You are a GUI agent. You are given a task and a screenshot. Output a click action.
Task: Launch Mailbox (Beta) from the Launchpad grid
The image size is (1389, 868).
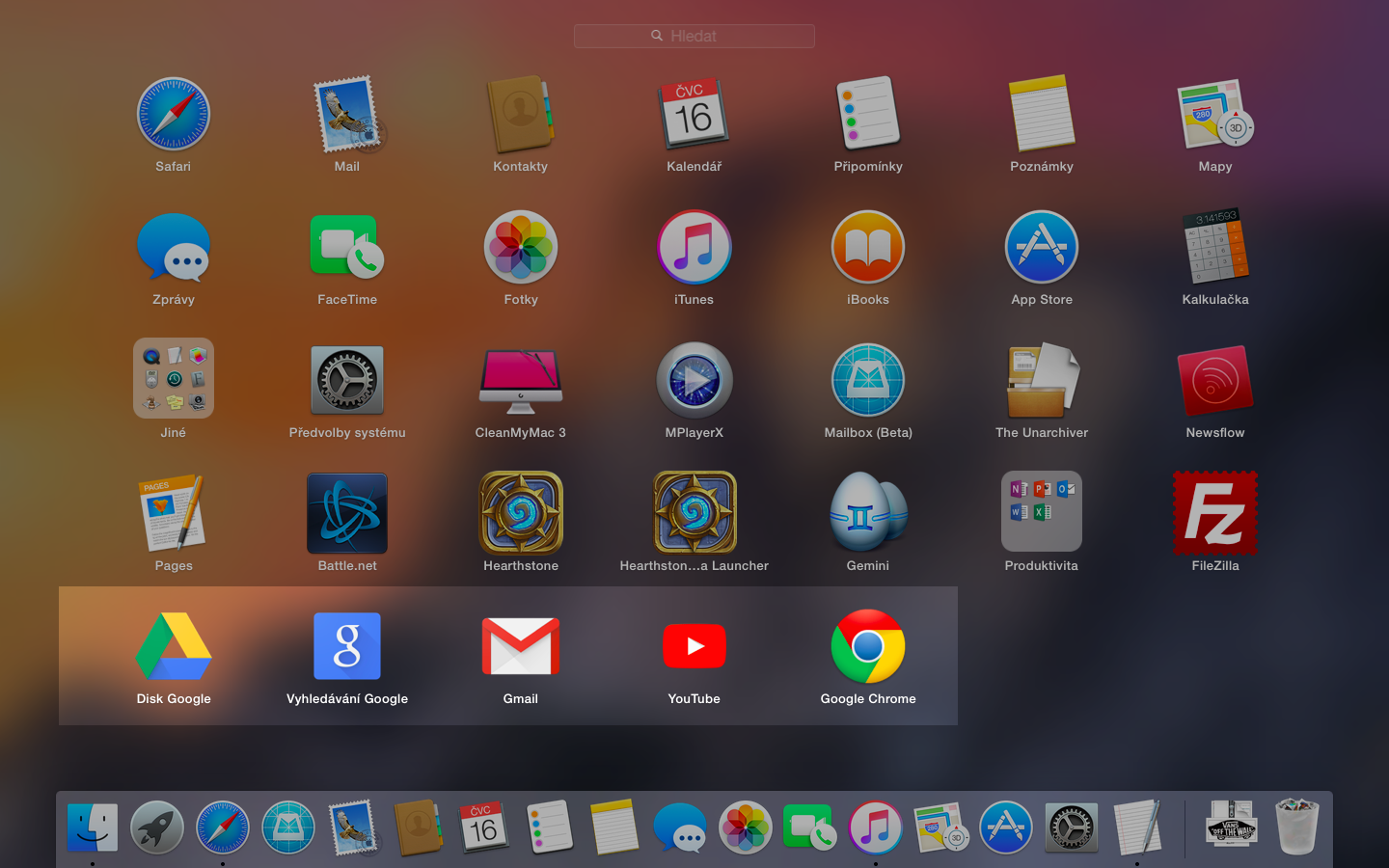pos(868,380)
